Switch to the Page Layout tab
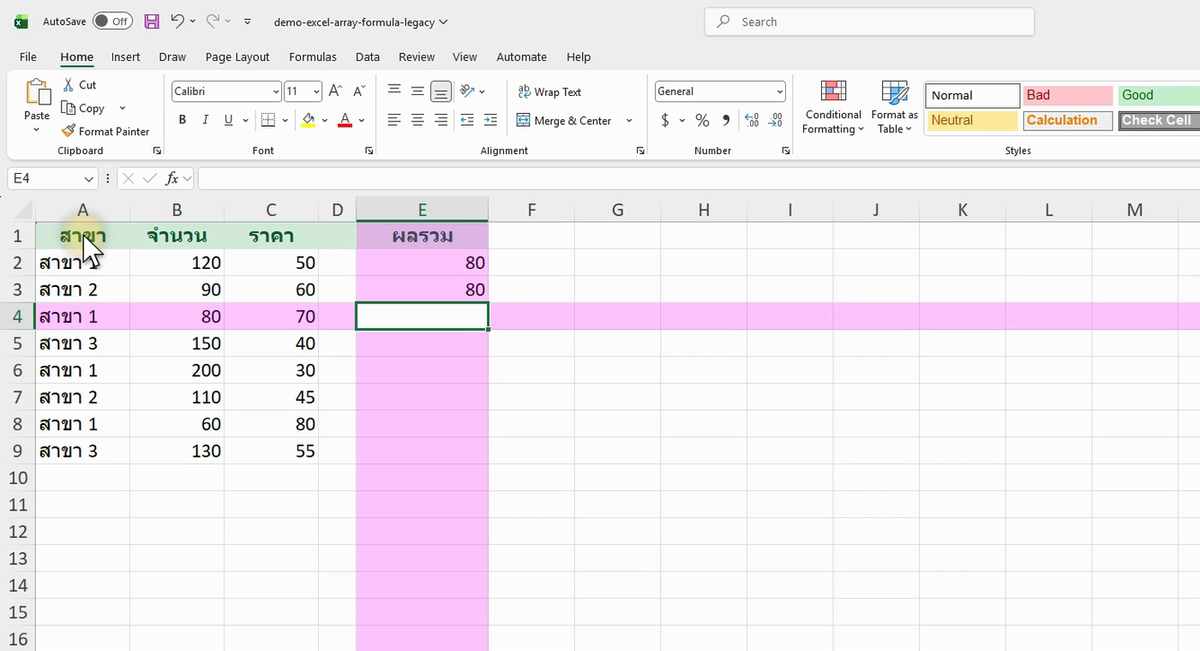The image size is (1200, 651). [237, 57]
